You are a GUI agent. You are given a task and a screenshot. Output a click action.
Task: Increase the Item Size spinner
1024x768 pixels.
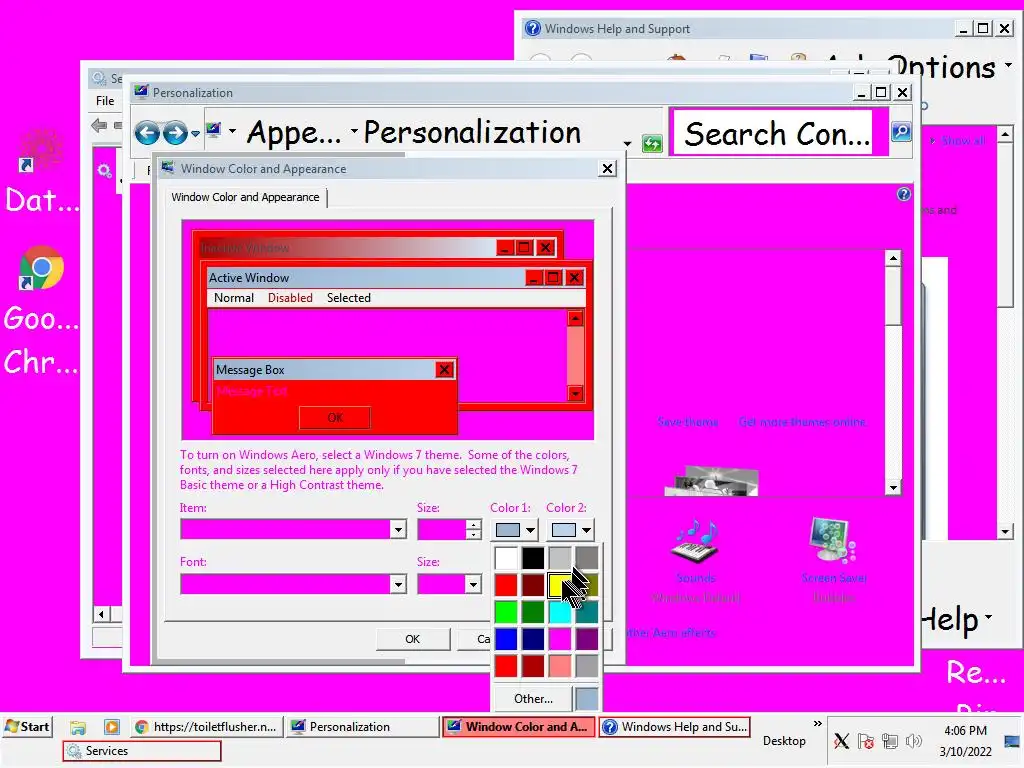(473, 524)
